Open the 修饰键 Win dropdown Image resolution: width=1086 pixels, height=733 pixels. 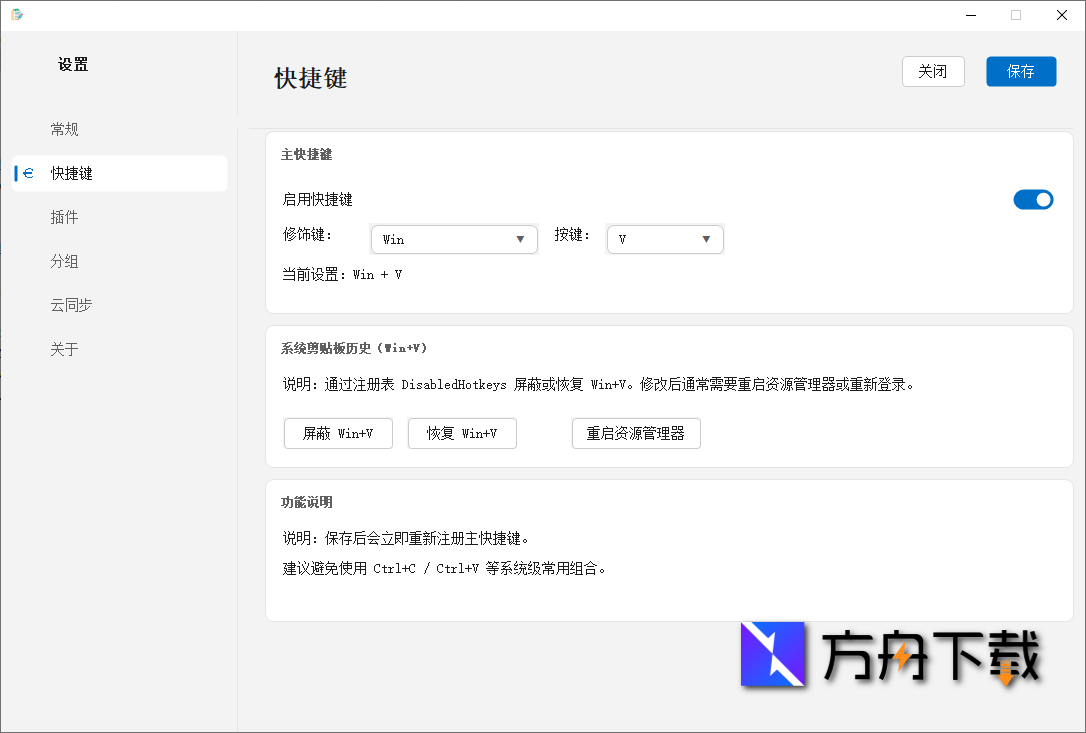click(x=454, y=239)
